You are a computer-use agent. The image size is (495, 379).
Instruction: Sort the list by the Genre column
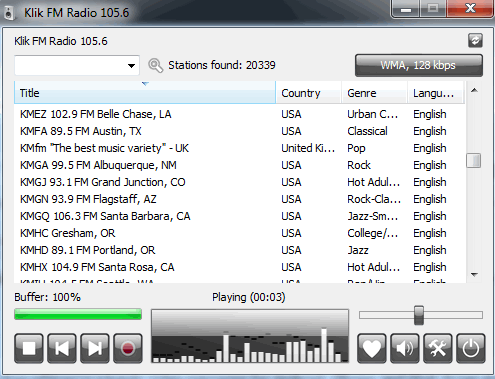point(374,93)
